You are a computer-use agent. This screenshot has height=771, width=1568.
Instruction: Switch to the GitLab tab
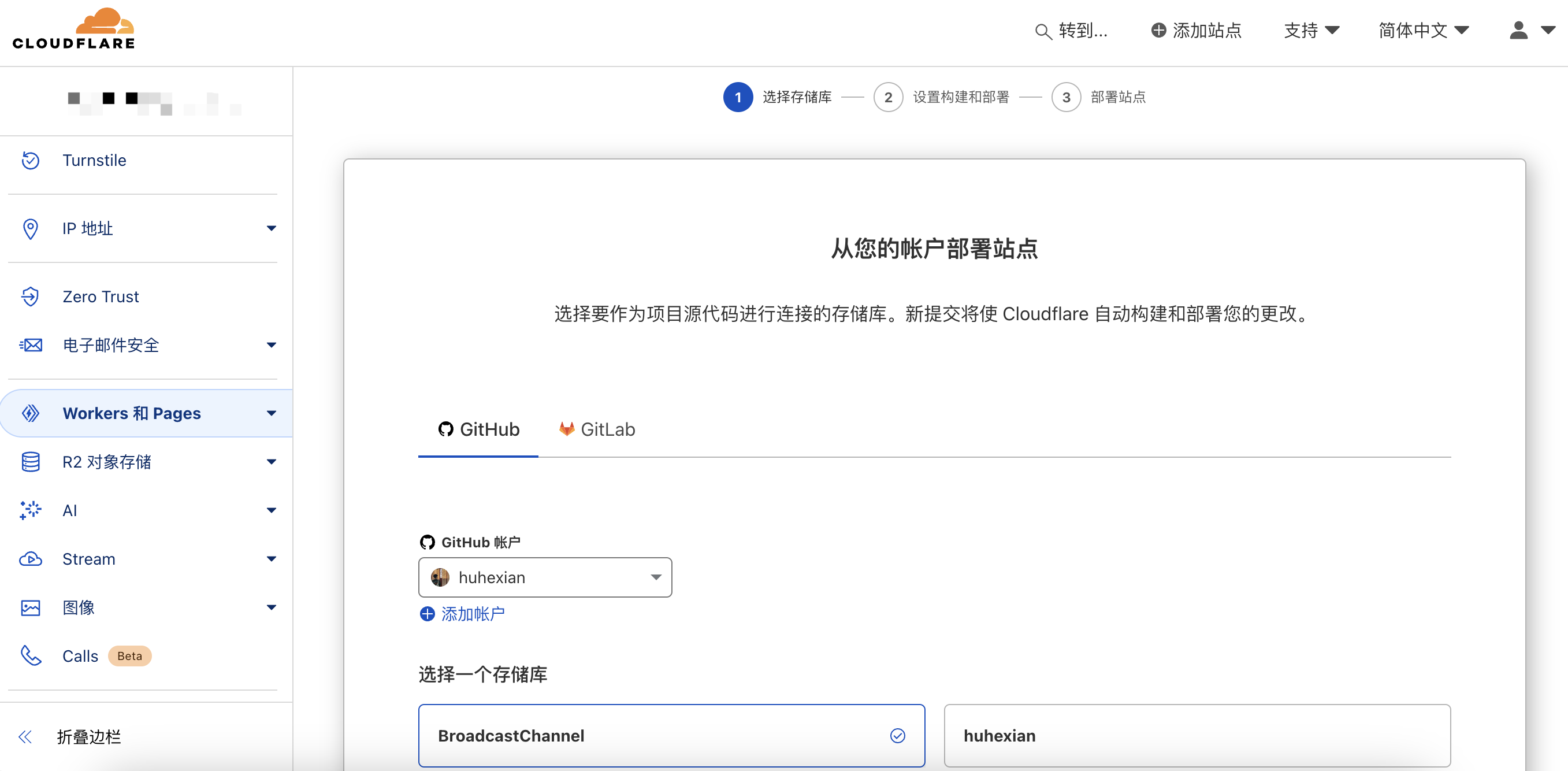coord(597,429)
